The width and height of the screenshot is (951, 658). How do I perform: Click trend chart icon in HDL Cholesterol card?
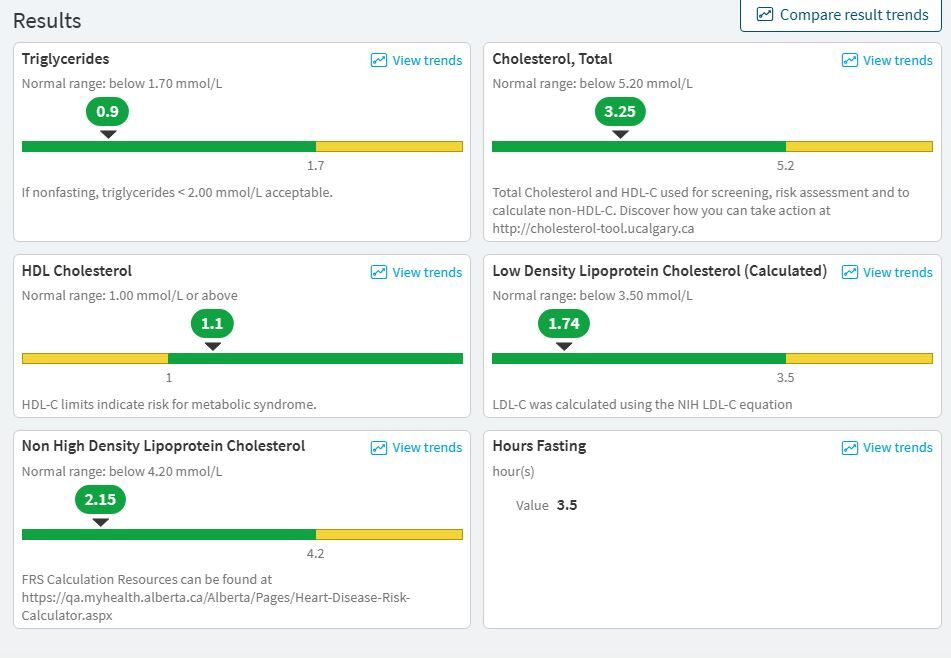point(378,272)
